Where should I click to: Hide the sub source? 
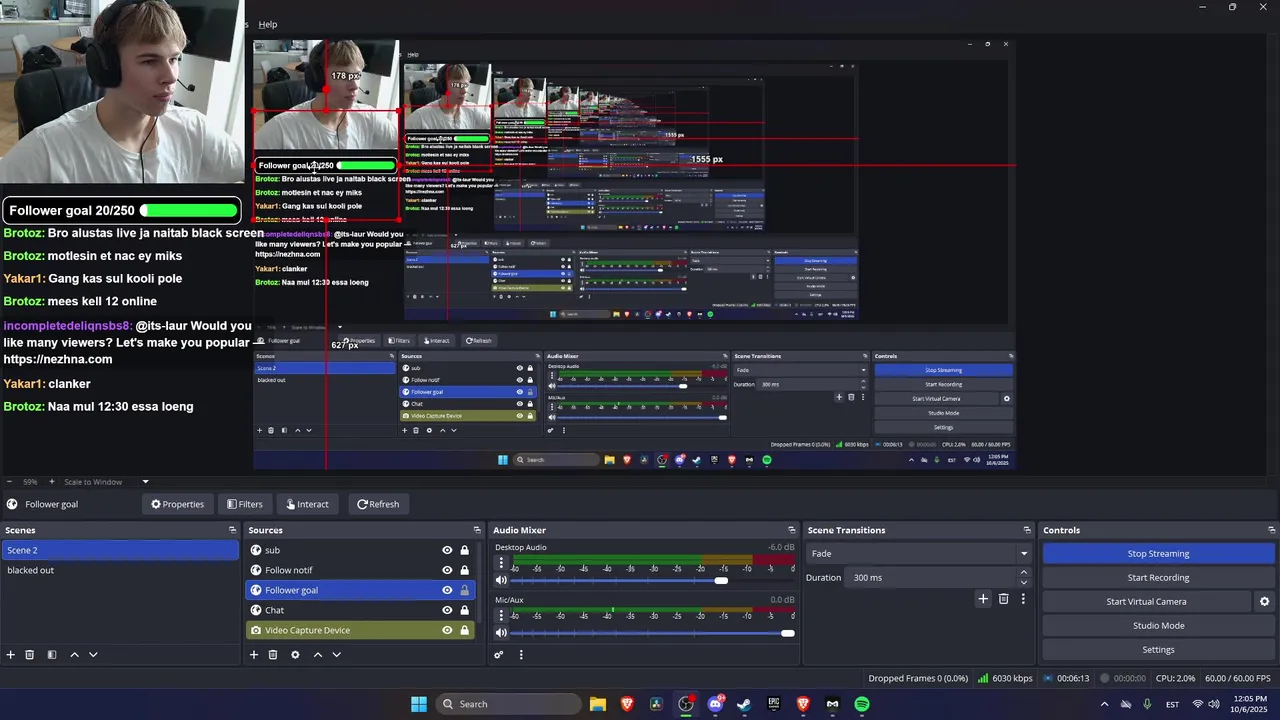click(447, 550)
